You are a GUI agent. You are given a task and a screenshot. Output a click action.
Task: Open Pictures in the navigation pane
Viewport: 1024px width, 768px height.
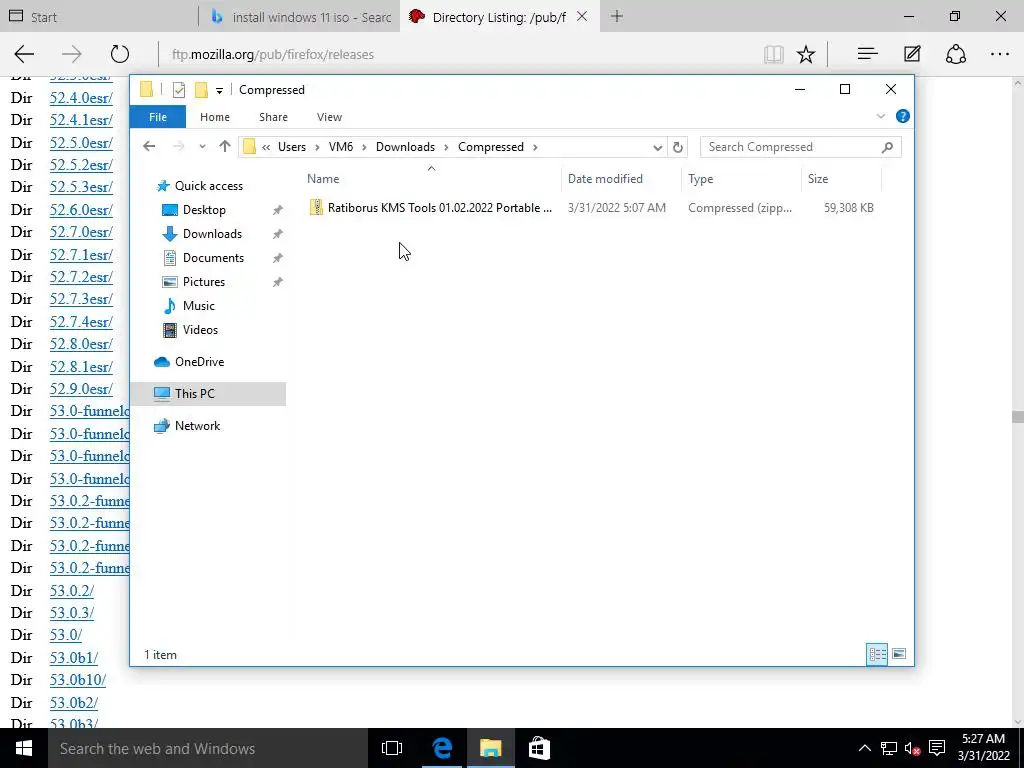(204, 282)
